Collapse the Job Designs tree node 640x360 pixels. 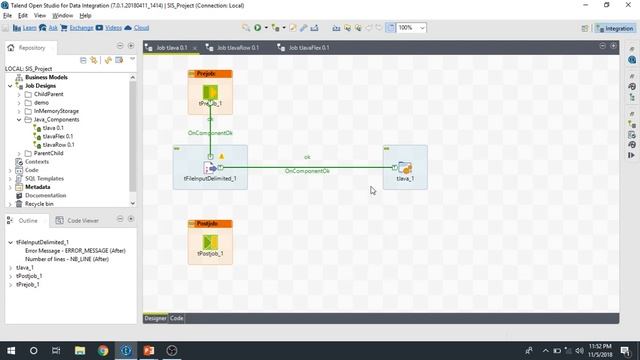tap(10, 86)
